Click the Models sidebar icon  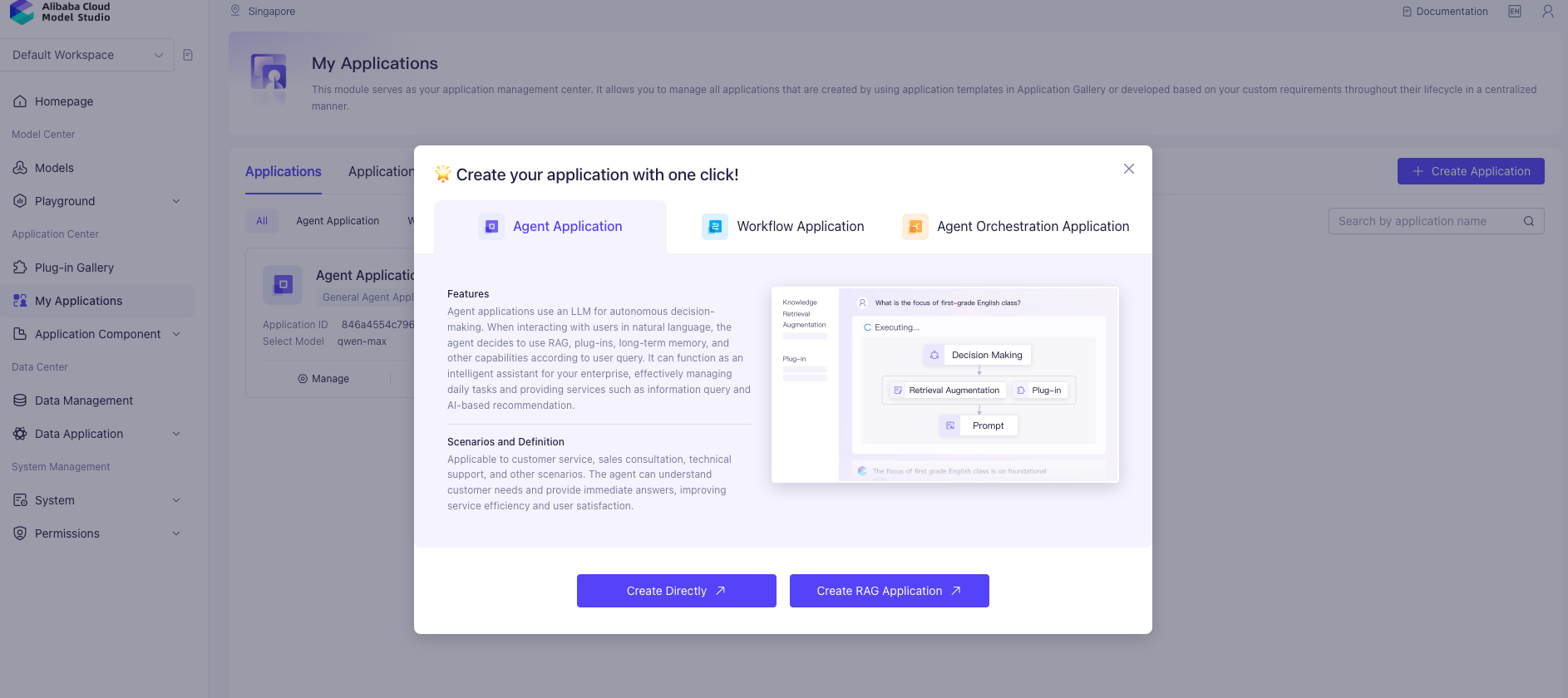pos(20,168)
